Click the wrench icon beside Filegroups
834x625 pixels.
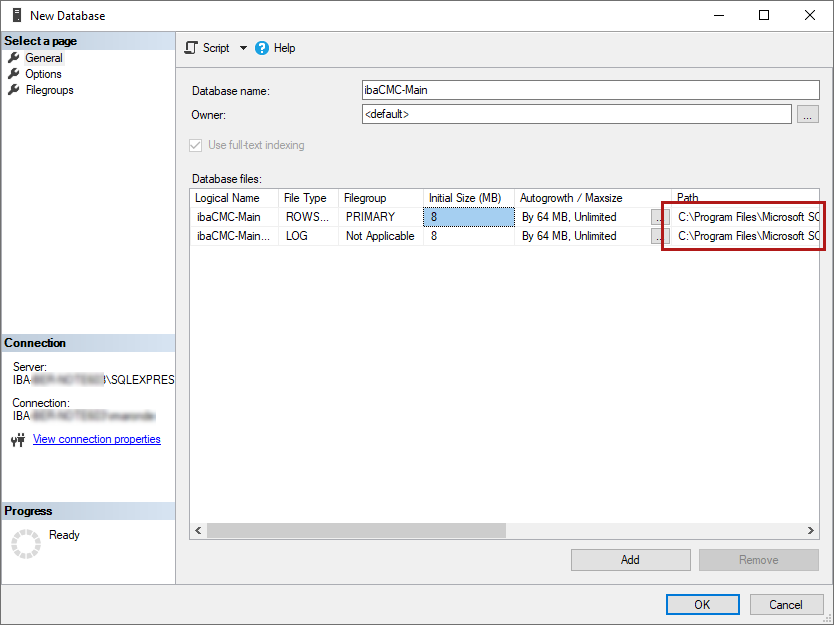tap(14, 89)
